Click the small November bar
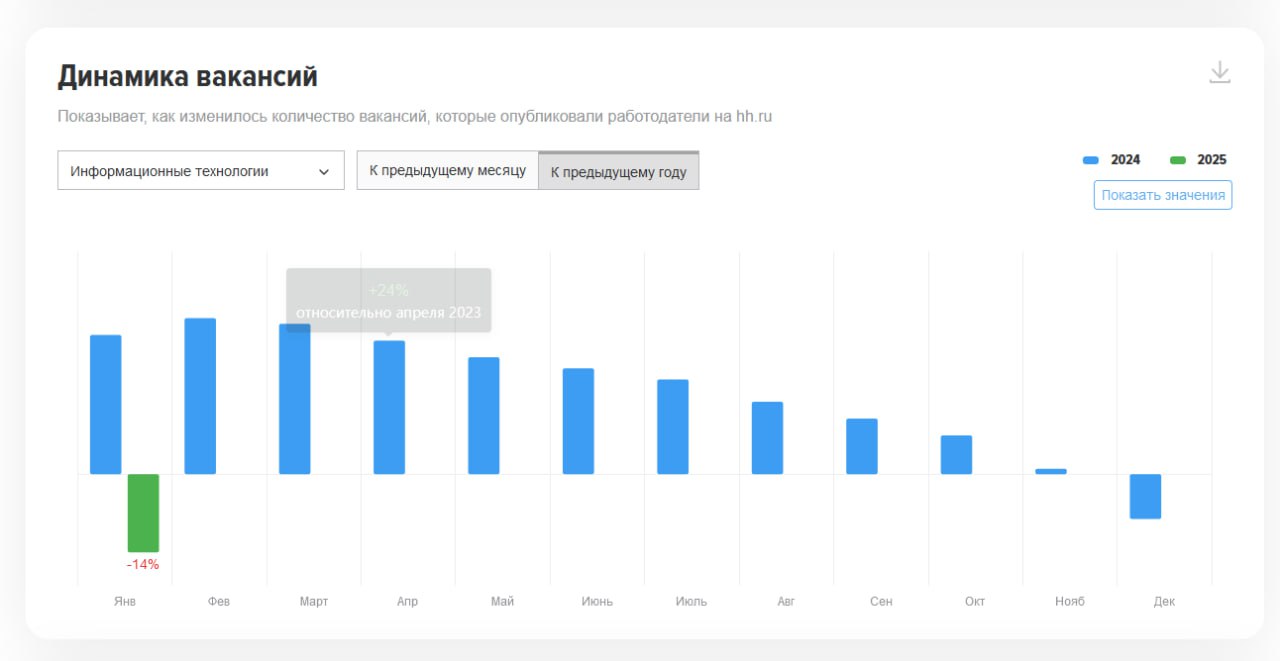 click(x=1051, y=471)
